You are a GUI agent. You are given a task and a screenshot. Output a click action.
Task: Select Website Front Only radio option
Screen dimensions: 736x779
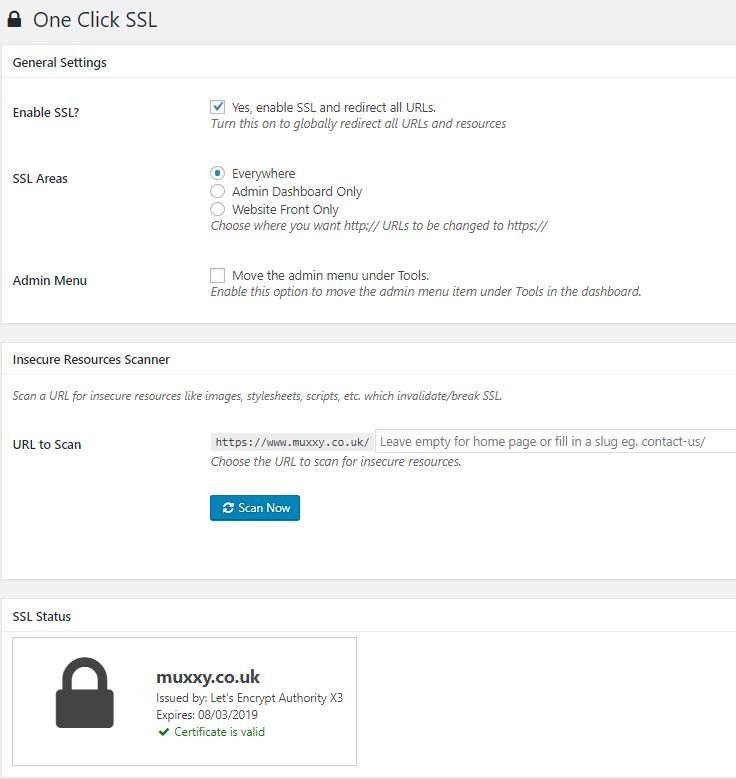[x=217, y=209]
